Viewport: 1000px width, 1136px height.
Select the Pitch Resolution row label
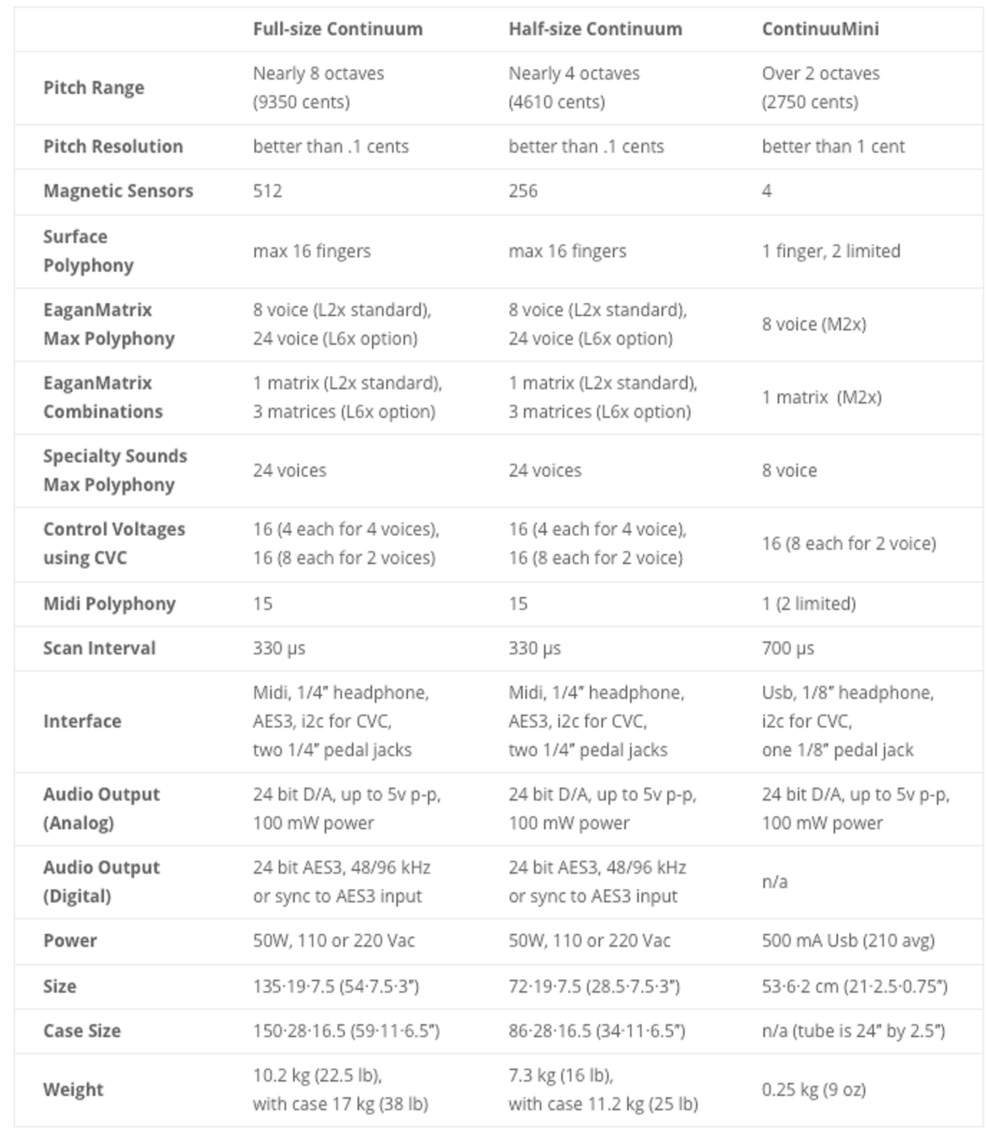pyautogui.click(x=113, y=146)
